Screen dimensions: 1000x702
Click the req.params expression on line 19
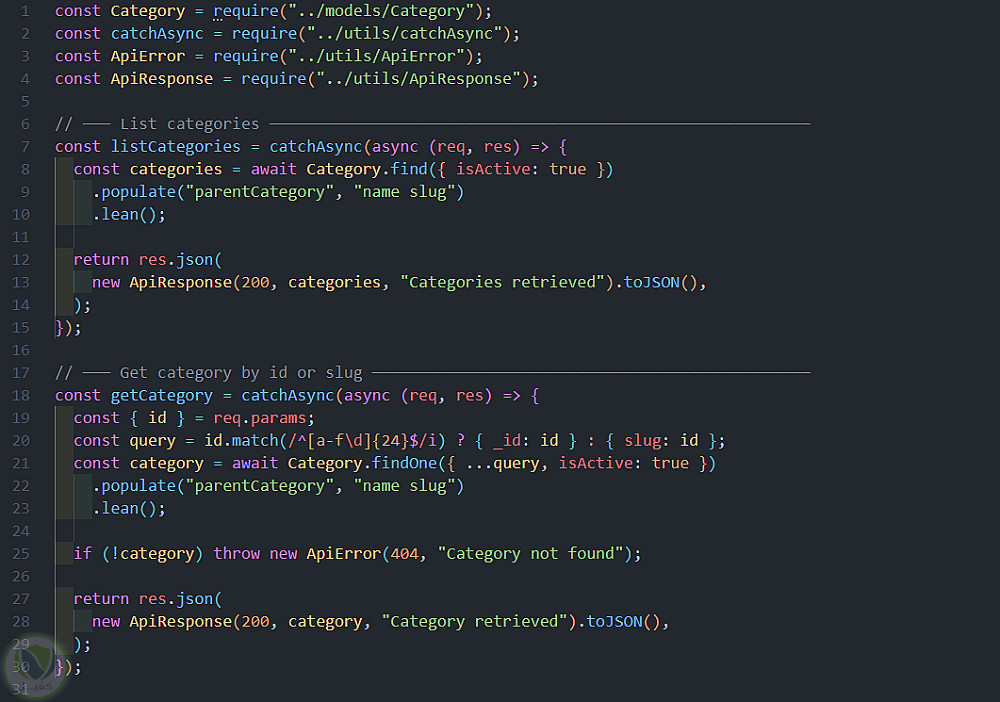[260, 418]
